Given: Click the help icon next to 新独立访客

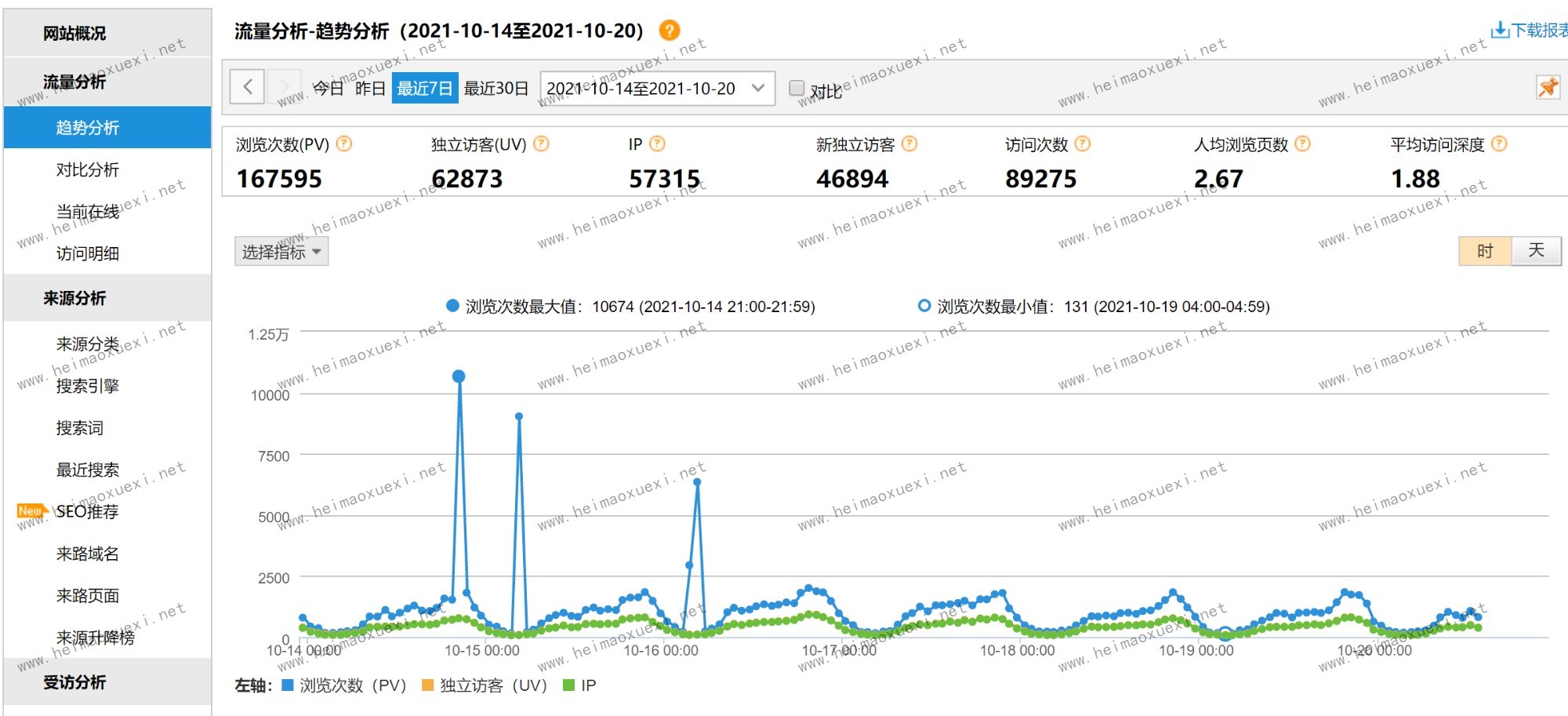Looking at the screenshot, I should (x=909, y=144).
